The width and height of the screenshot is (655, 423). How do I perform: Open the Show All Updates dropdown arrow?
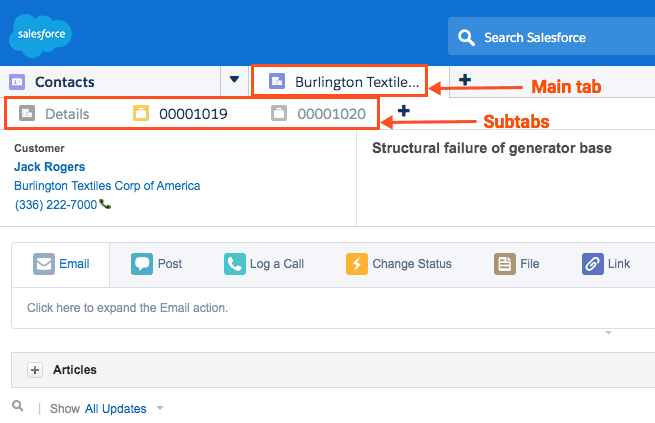coord(160,408)
